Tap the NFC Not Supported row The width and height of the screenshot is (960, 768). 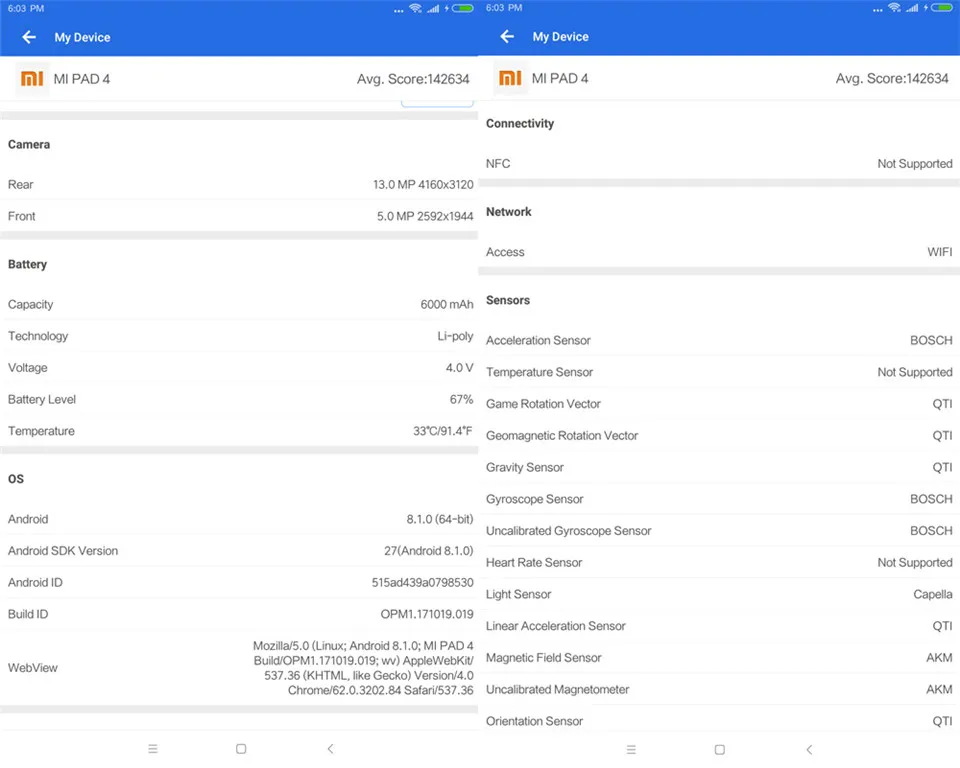719,164
